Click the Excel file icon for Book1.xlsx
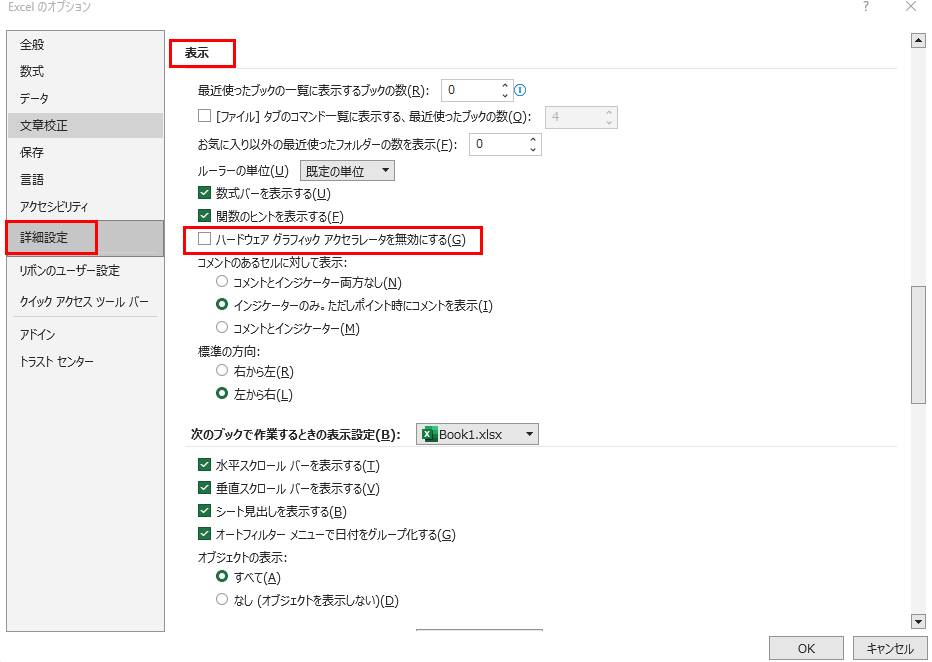 click(430, 434)
